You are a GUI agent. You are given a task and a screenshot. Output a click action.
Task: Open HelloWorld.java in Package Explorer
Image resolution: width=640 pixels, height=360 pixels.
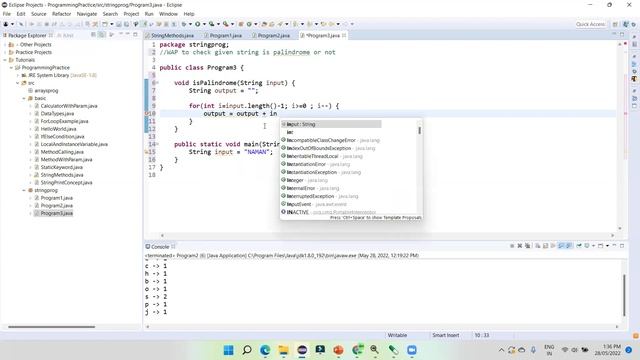click(58, 129)
